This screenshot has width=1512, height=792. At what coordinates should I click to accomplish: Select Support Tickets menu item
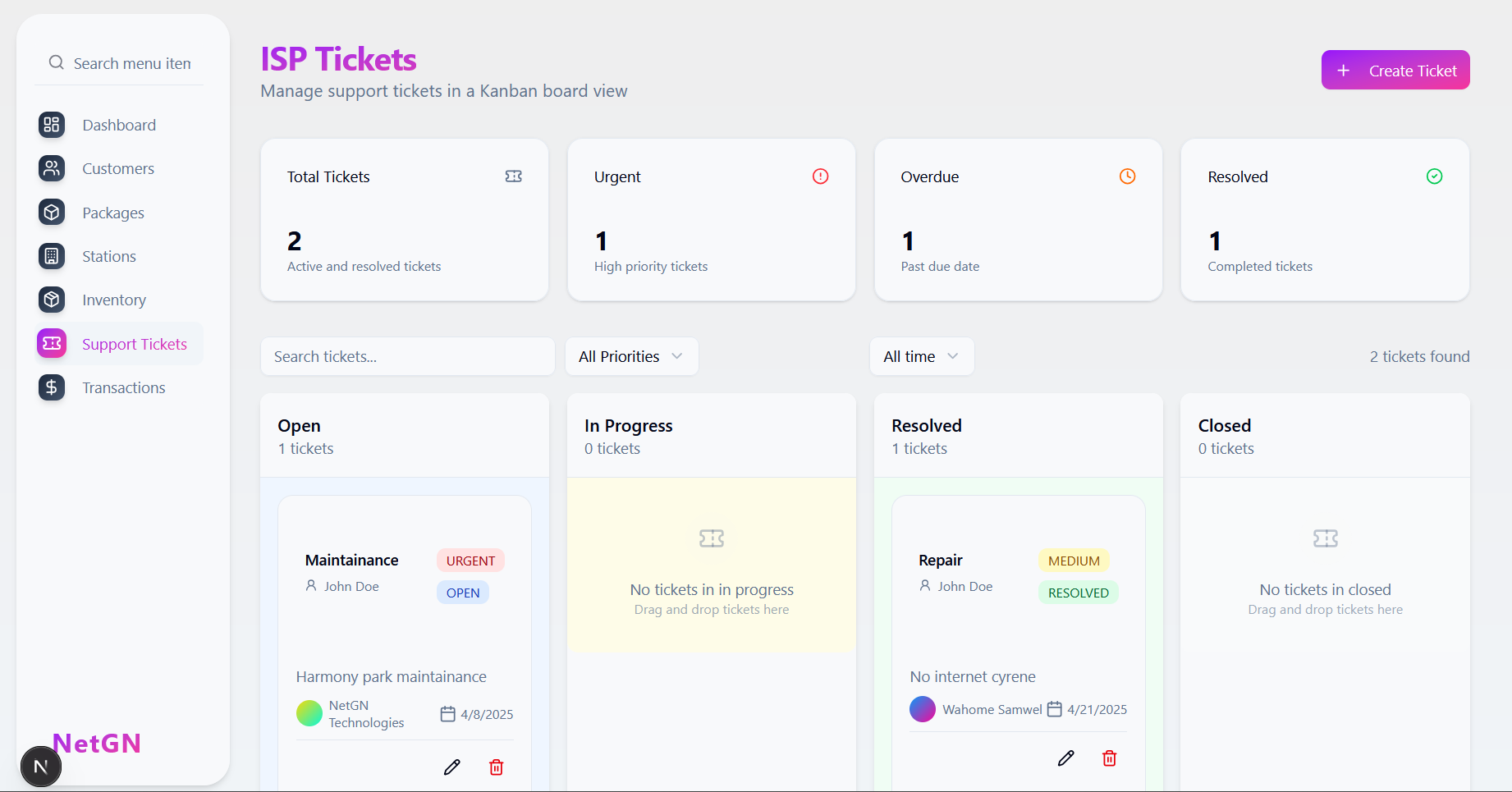pos(135,344)
